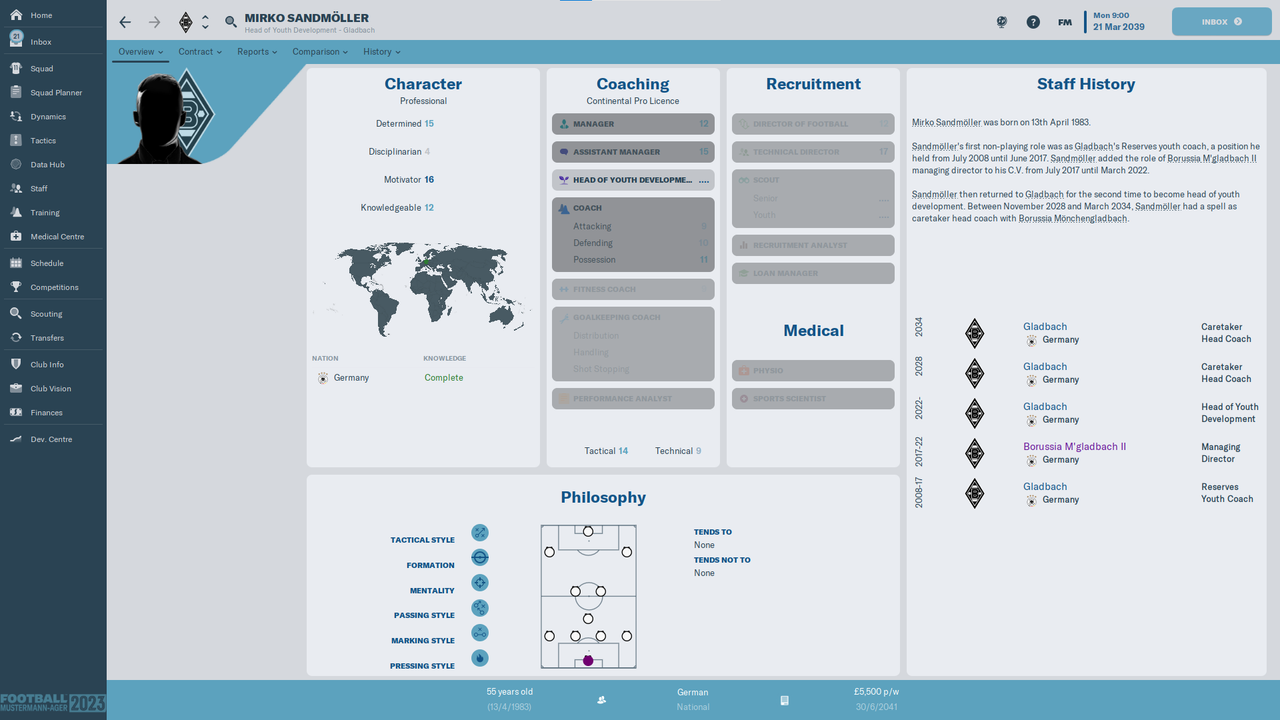Open the Scouting icon

pos(16,314)
